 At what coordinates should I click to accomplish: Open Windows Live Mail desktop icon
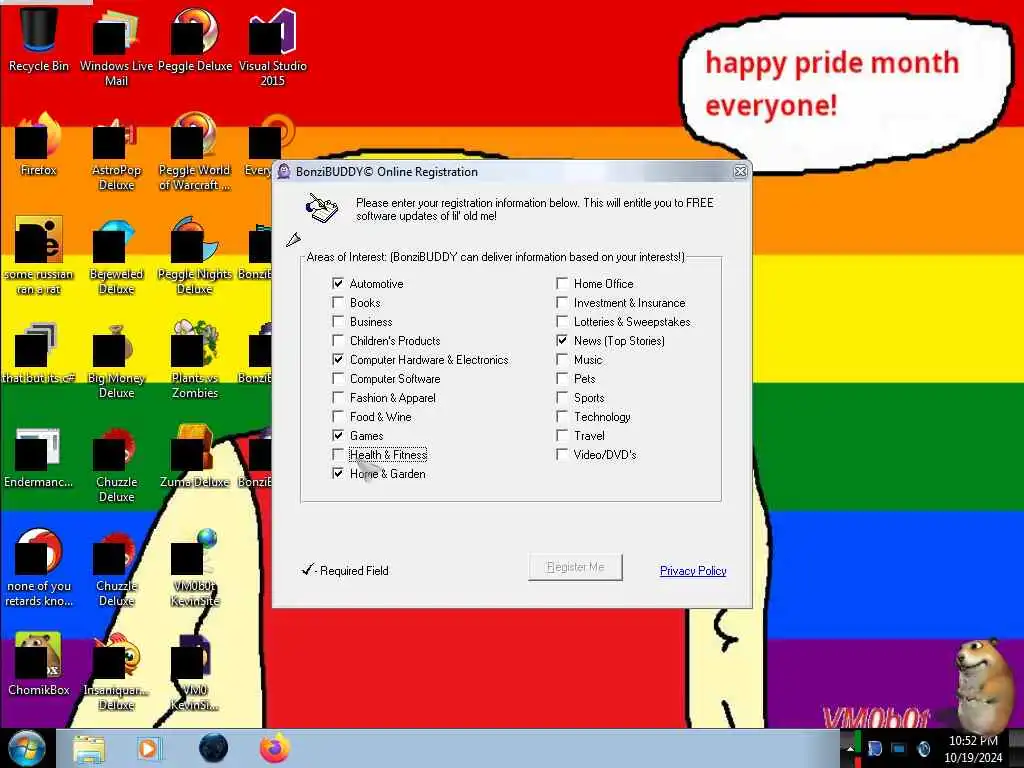[x=116, y=47]
